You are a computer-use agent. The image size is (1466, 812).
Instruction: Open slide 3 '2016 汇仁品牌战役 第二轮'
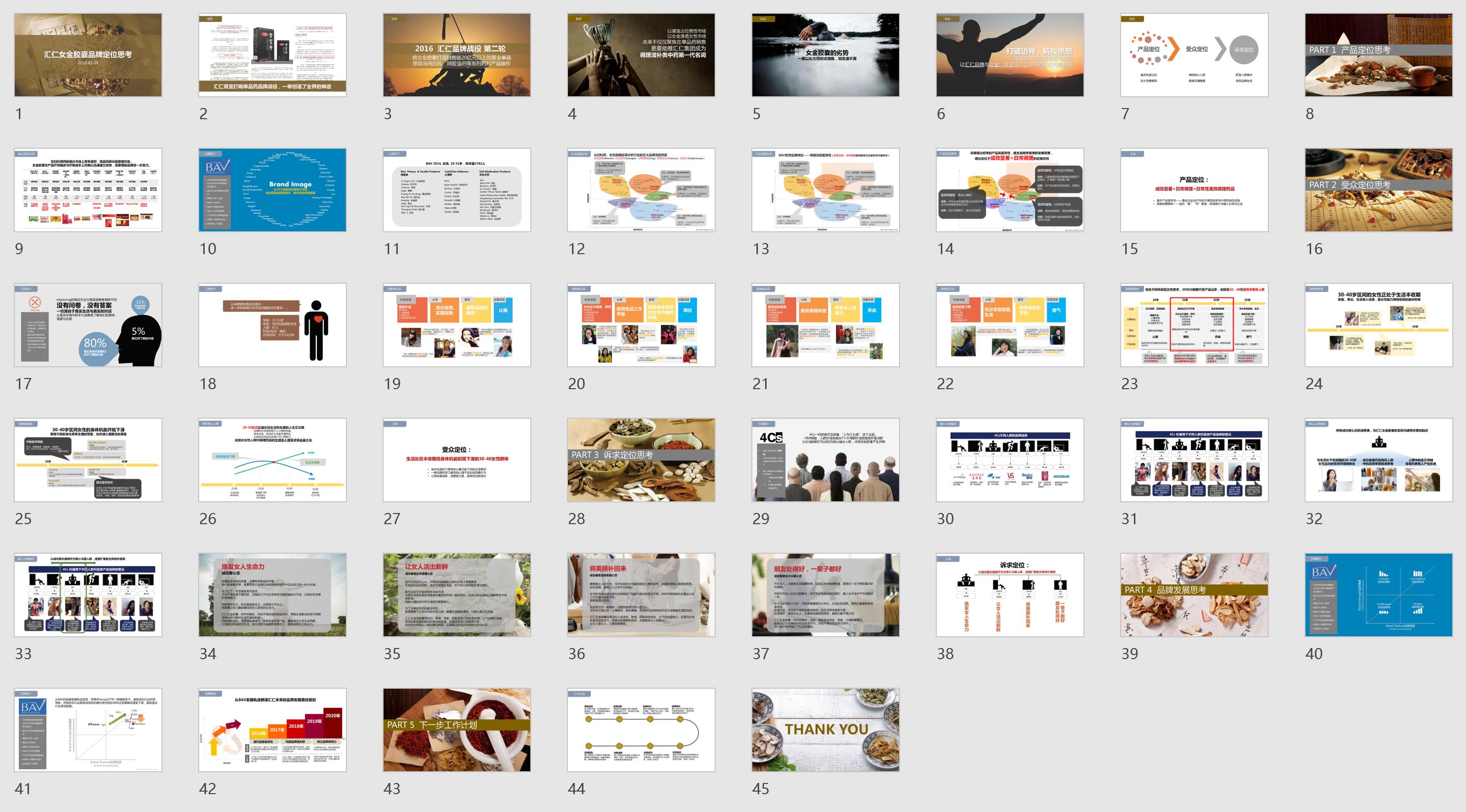[x=456, y=55]
